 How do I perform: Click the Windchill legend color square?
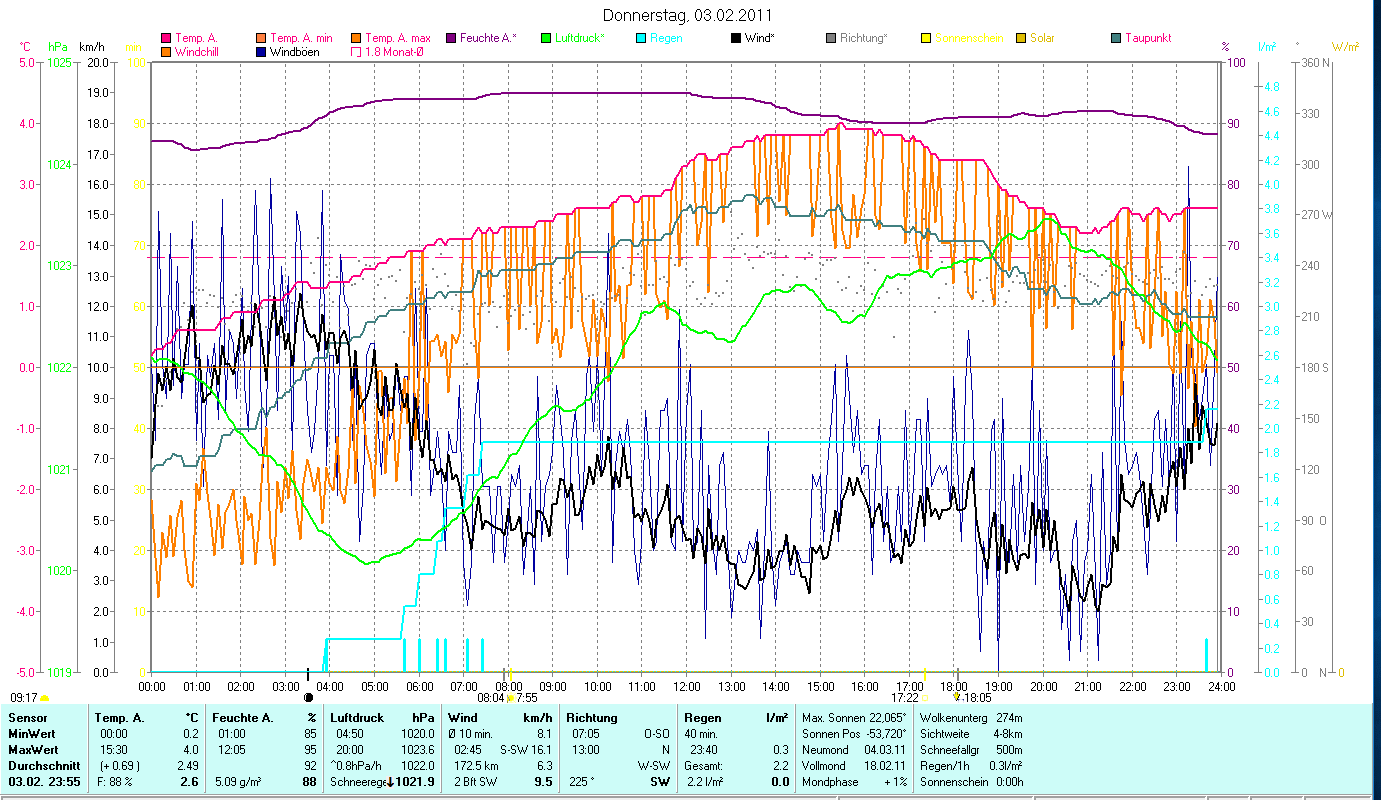point(166,51)
